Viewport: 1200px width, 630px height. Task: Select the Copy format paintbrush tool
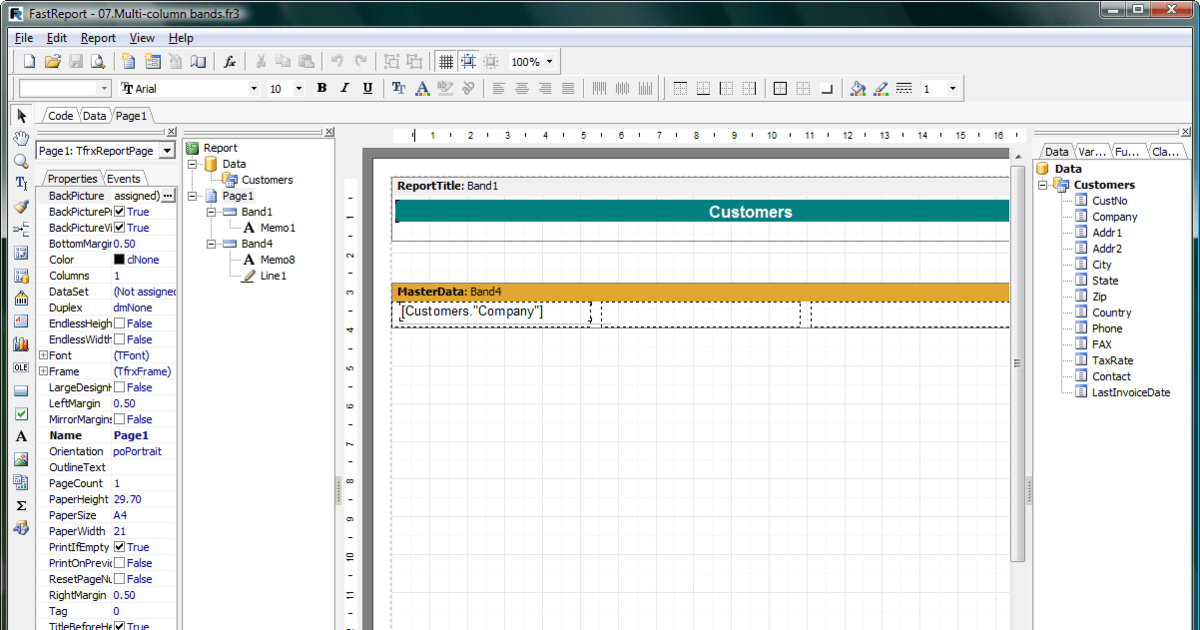(21, 206)
